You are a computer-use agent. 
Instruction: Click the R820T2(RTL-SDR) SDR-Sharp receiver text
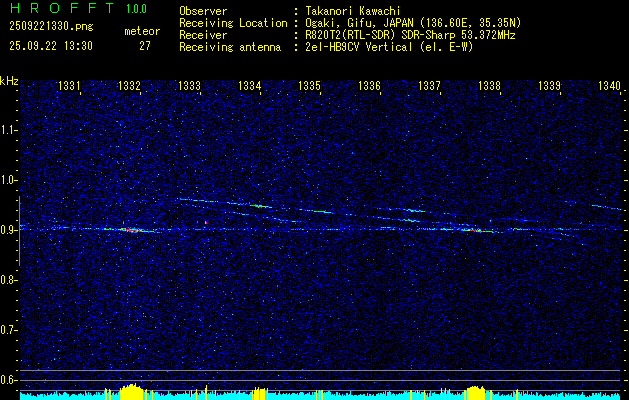pos(410,35)
